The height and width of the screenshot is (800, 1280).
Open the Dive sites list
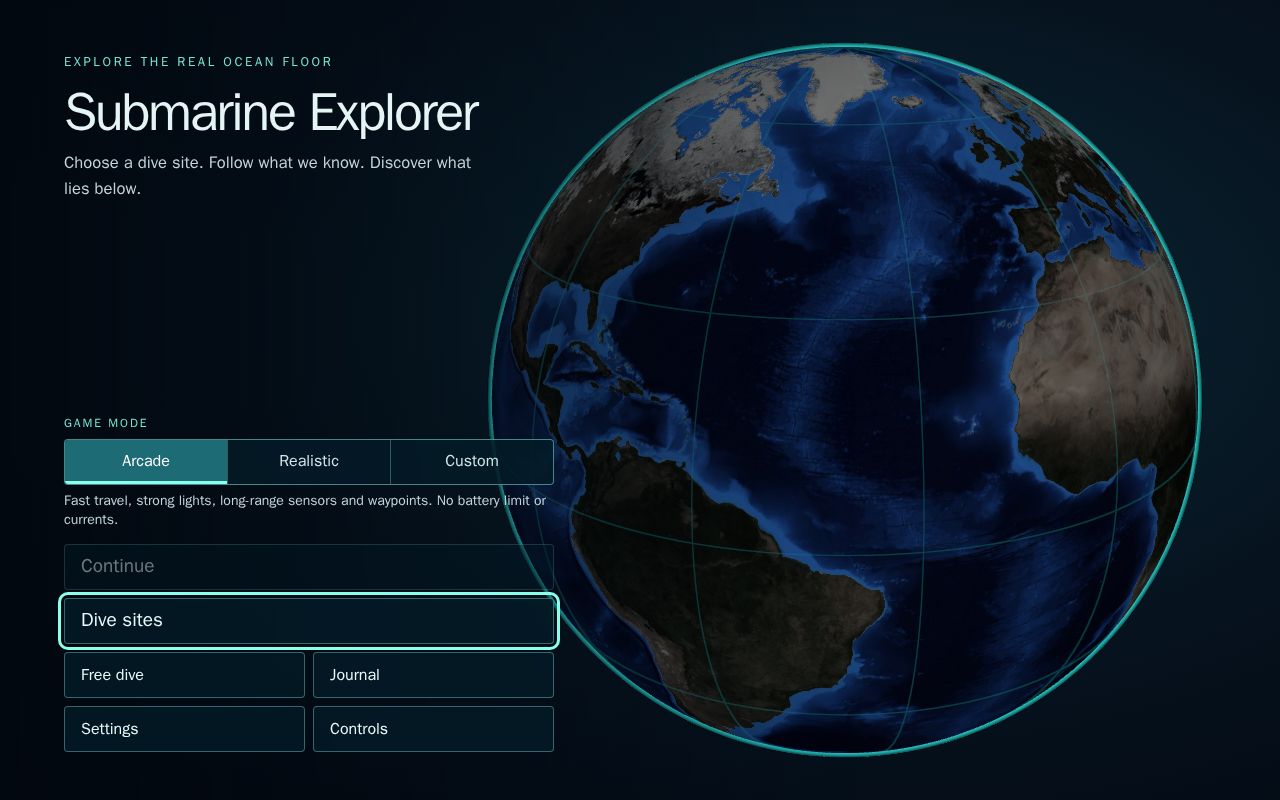309,620
